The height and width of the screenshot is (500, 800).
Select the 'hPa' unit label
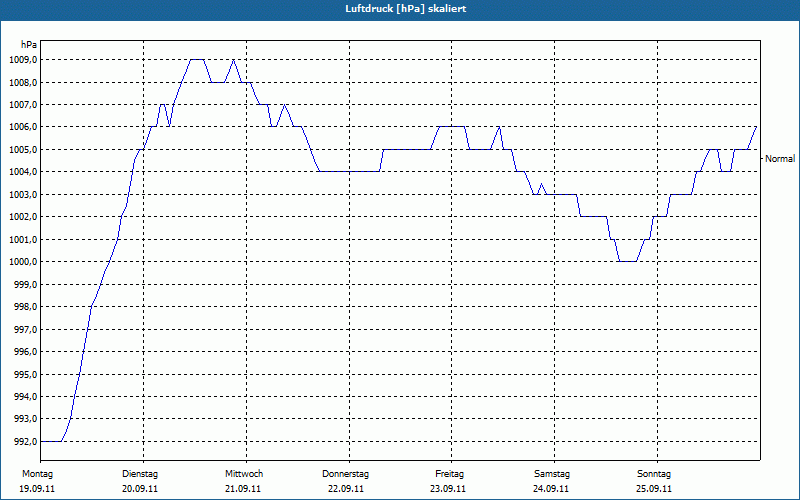click(29, 44)
